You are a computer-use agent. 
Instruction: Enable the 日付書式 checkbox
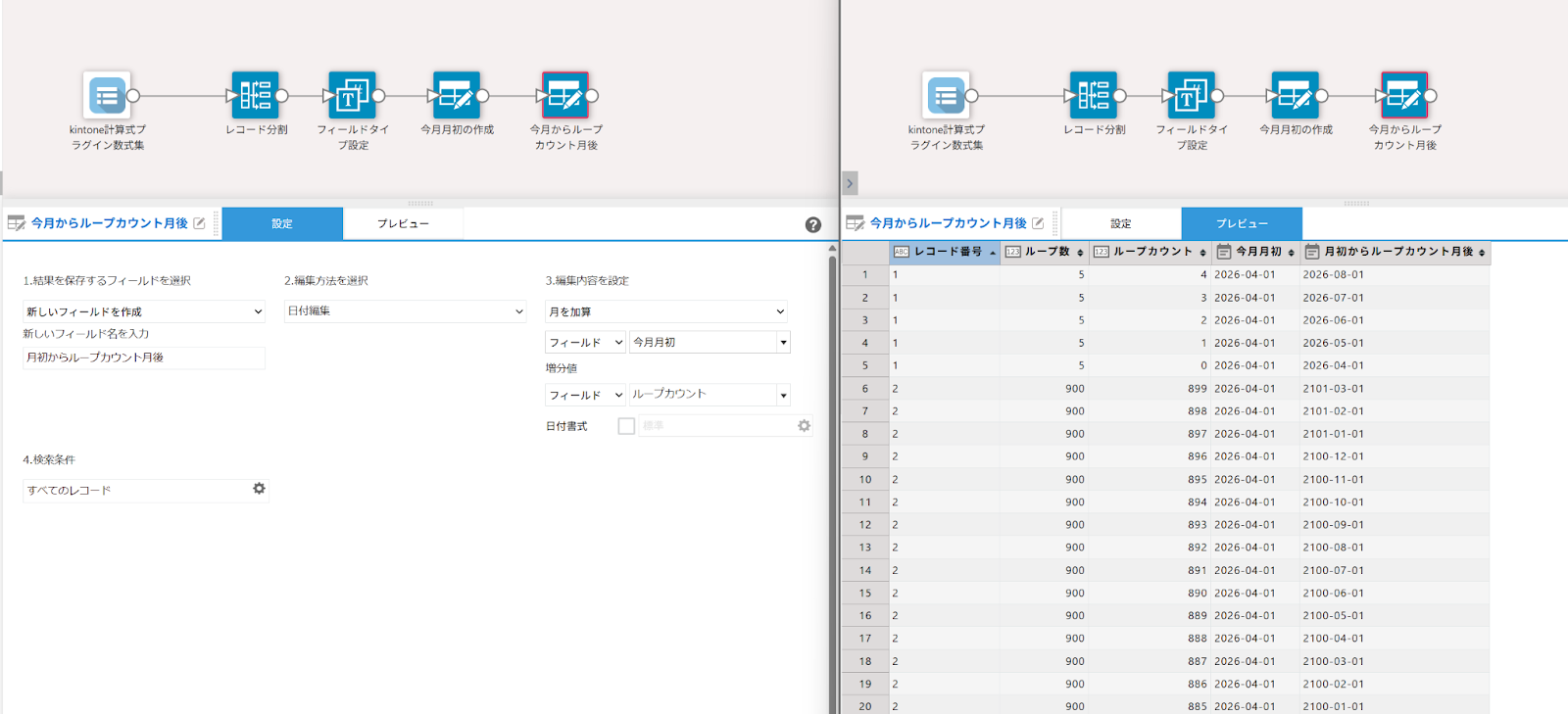click(x=626, y=426)
